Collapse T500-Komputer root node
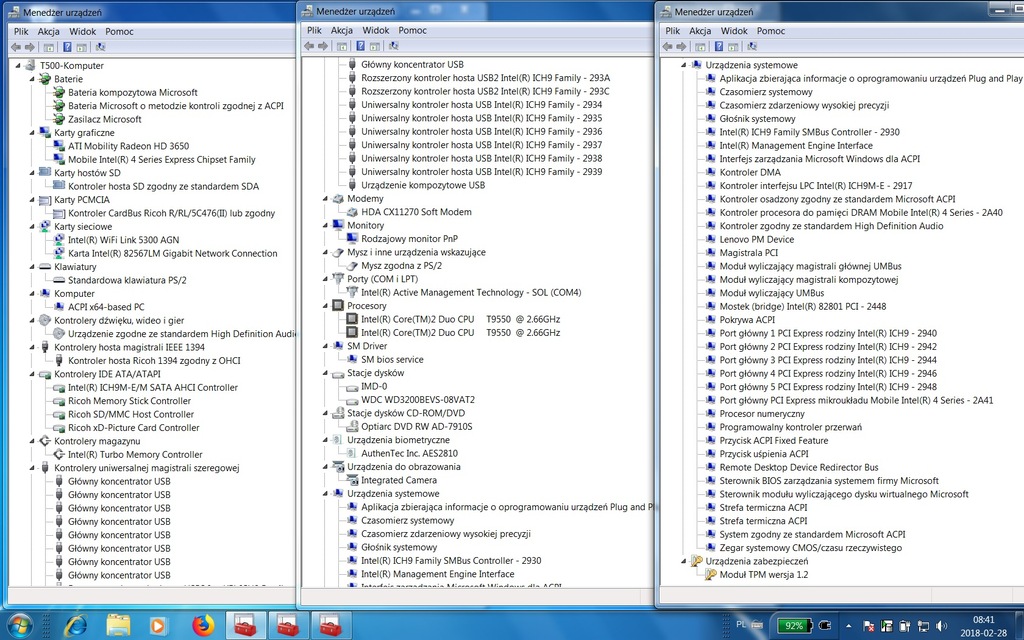The height and width of the screenshot is (640, 1024). point(18,65)
